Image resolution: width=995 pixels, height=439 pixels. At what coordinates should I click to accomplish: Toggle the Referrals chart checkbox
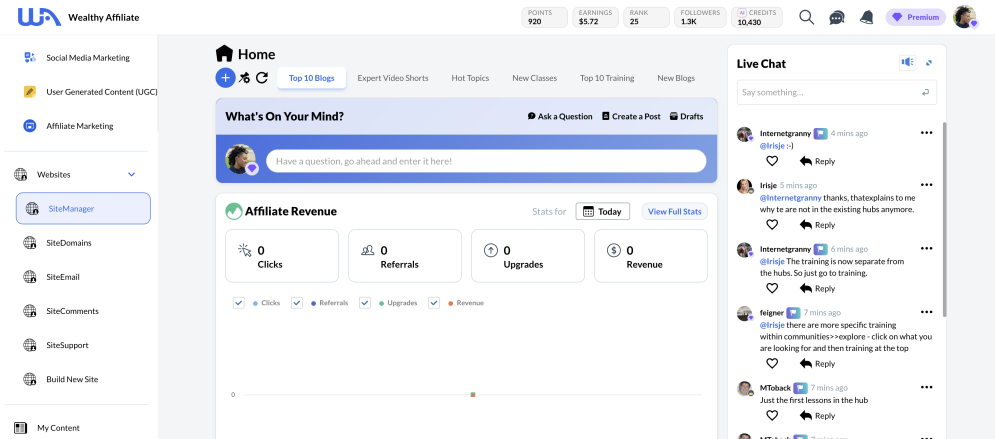click(x=297, y=303)
